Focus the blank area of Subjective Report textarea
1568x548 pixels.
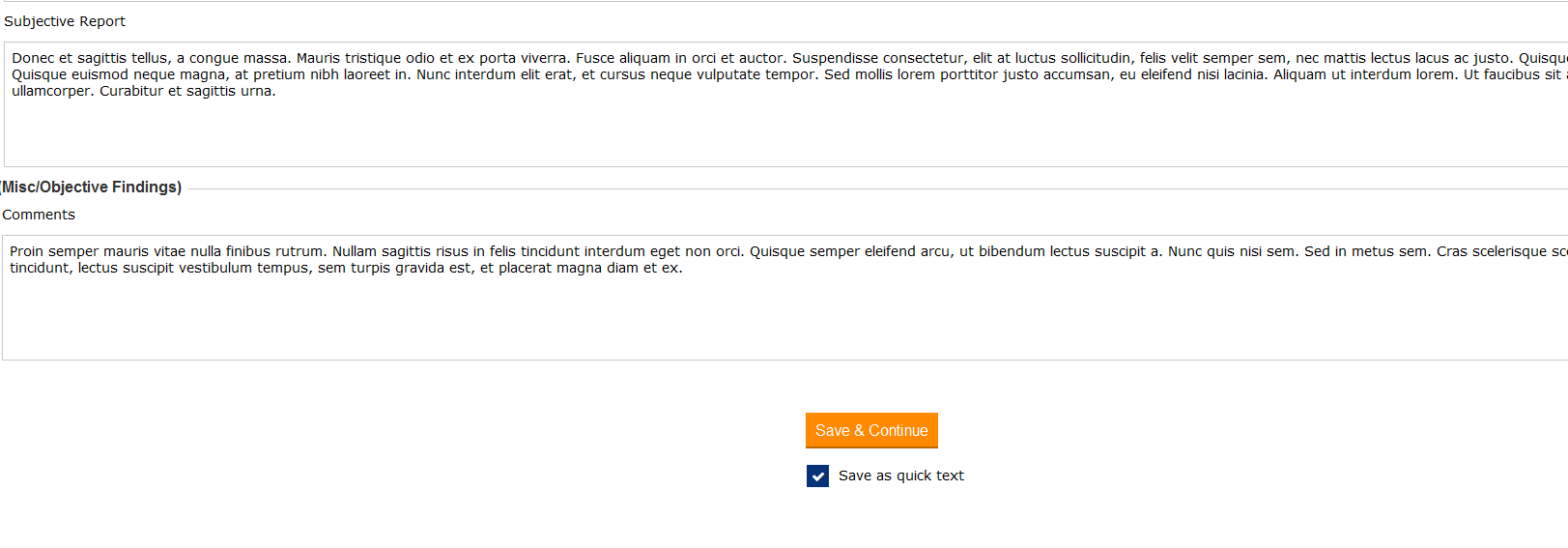coord(773,135)
